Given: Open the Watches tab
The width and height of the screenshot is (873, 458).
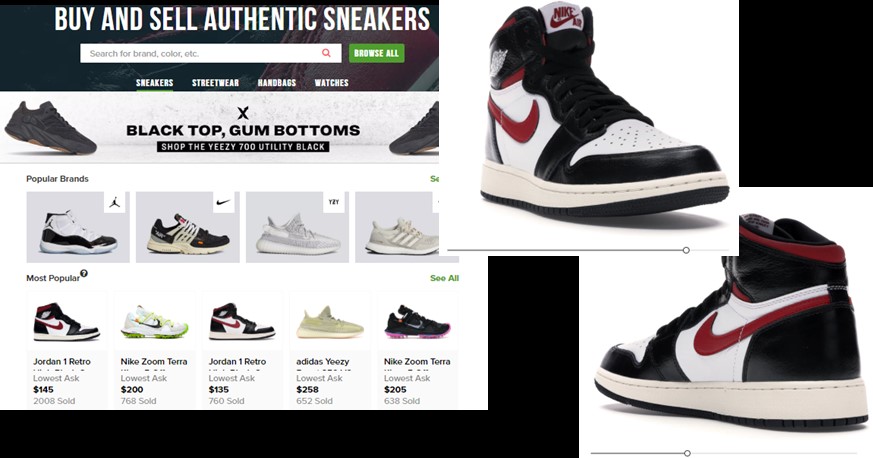Looking at the screenshot, I should coord(331,83).
